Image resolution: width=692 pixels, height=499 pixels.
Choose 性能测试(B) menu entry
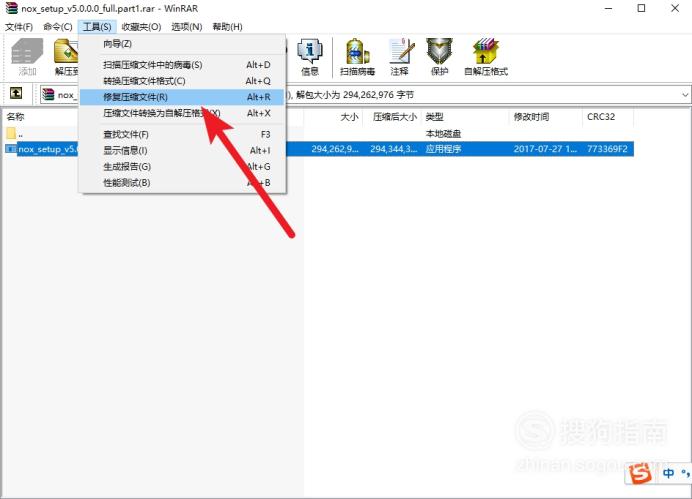pos(182,183)
